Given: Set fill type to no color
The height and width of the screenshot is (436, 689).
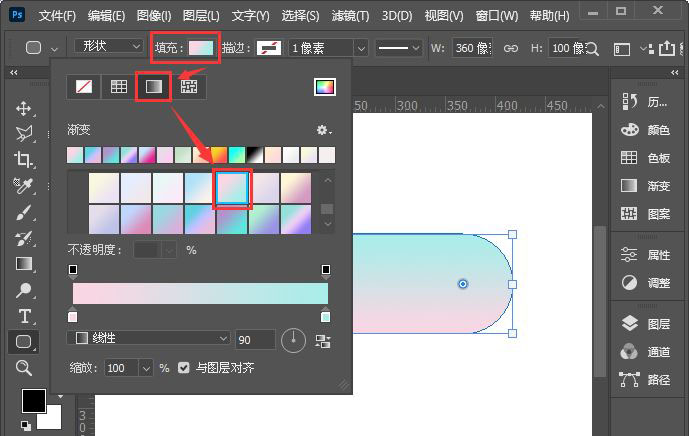Looking at the screenshot, I should coord(84,87).
